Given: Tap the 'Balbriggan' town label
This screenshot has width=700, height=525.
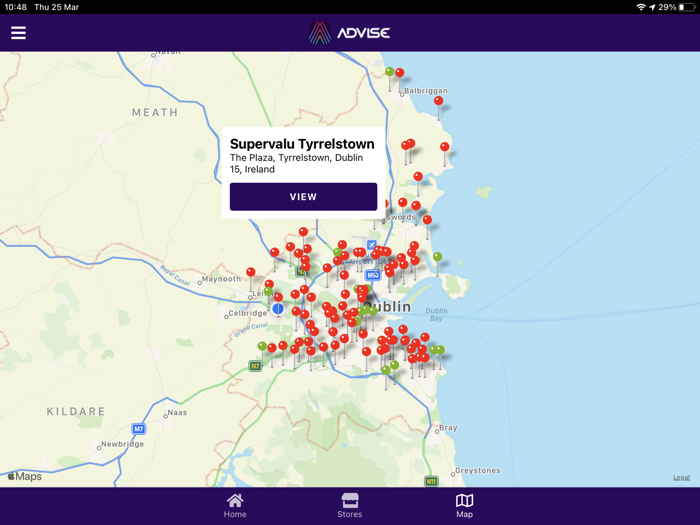Looking at the screenshot, I should (426, 91).
